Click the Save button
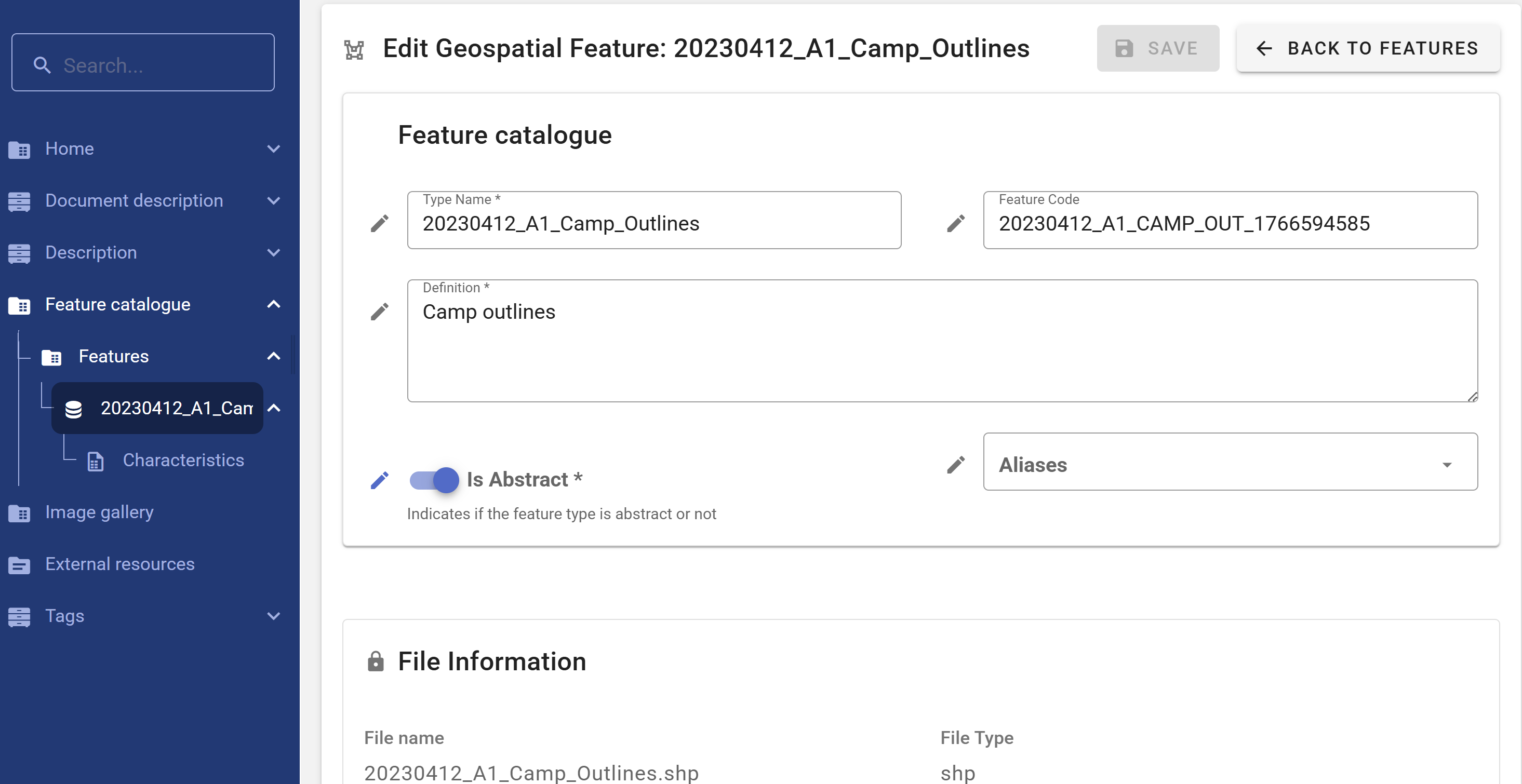The height and width of the screenshot is (784, 1522). click(1157, 48)
